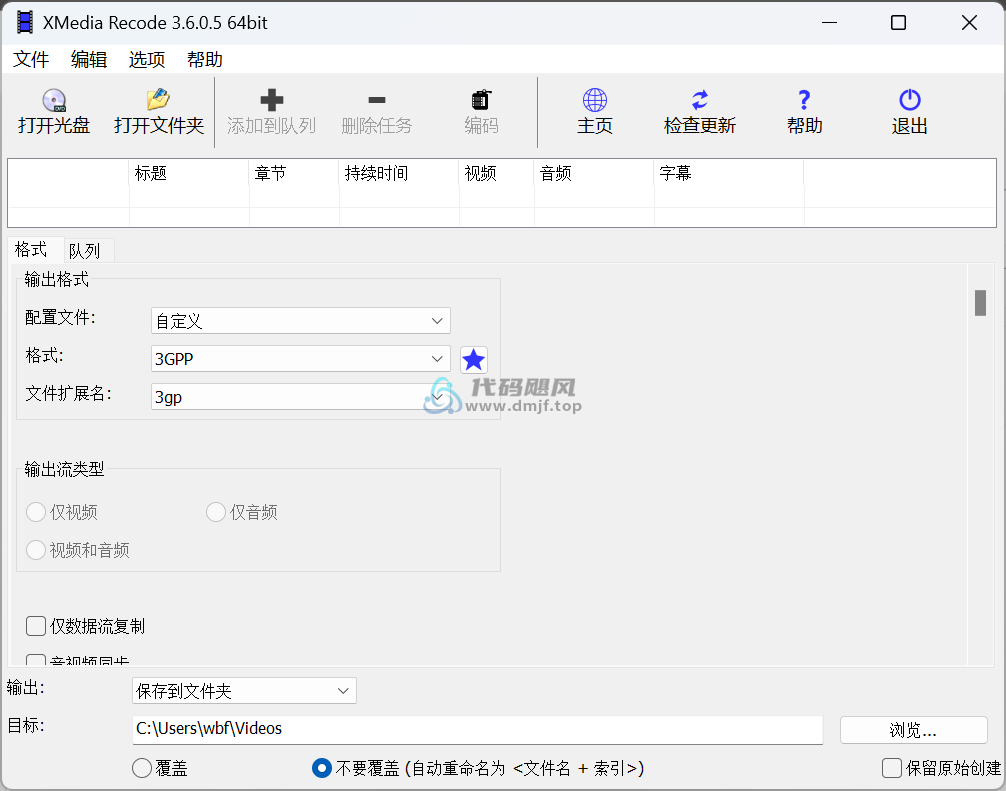Image resolution: width=1006 pixels, height=791 pixels.
Task: Click the 浏览... (Browse) button
Action: pos(914,730)
